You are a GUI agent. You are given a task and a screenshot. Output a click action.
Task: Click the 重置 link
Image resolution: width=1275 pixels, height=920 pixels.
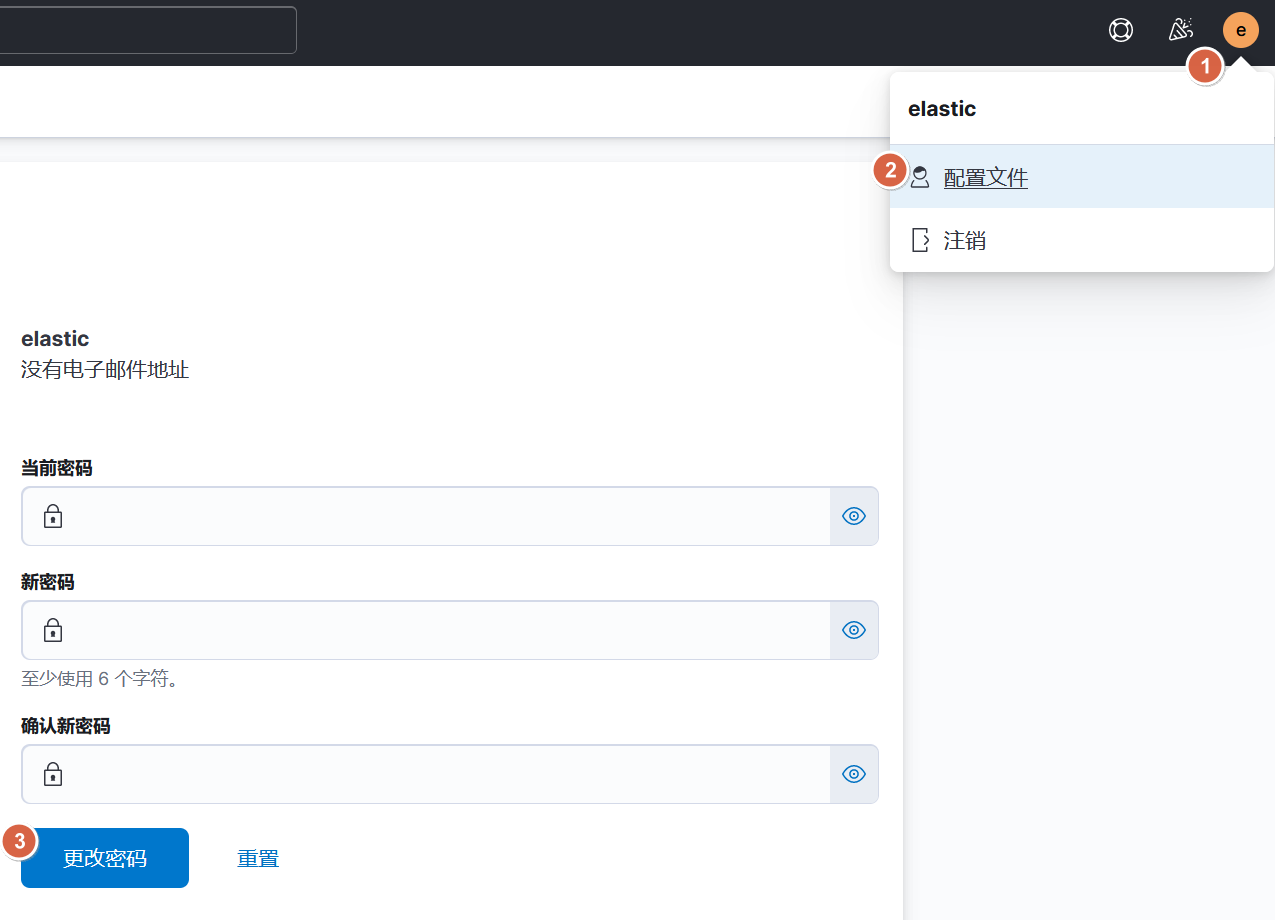[258, 858]
